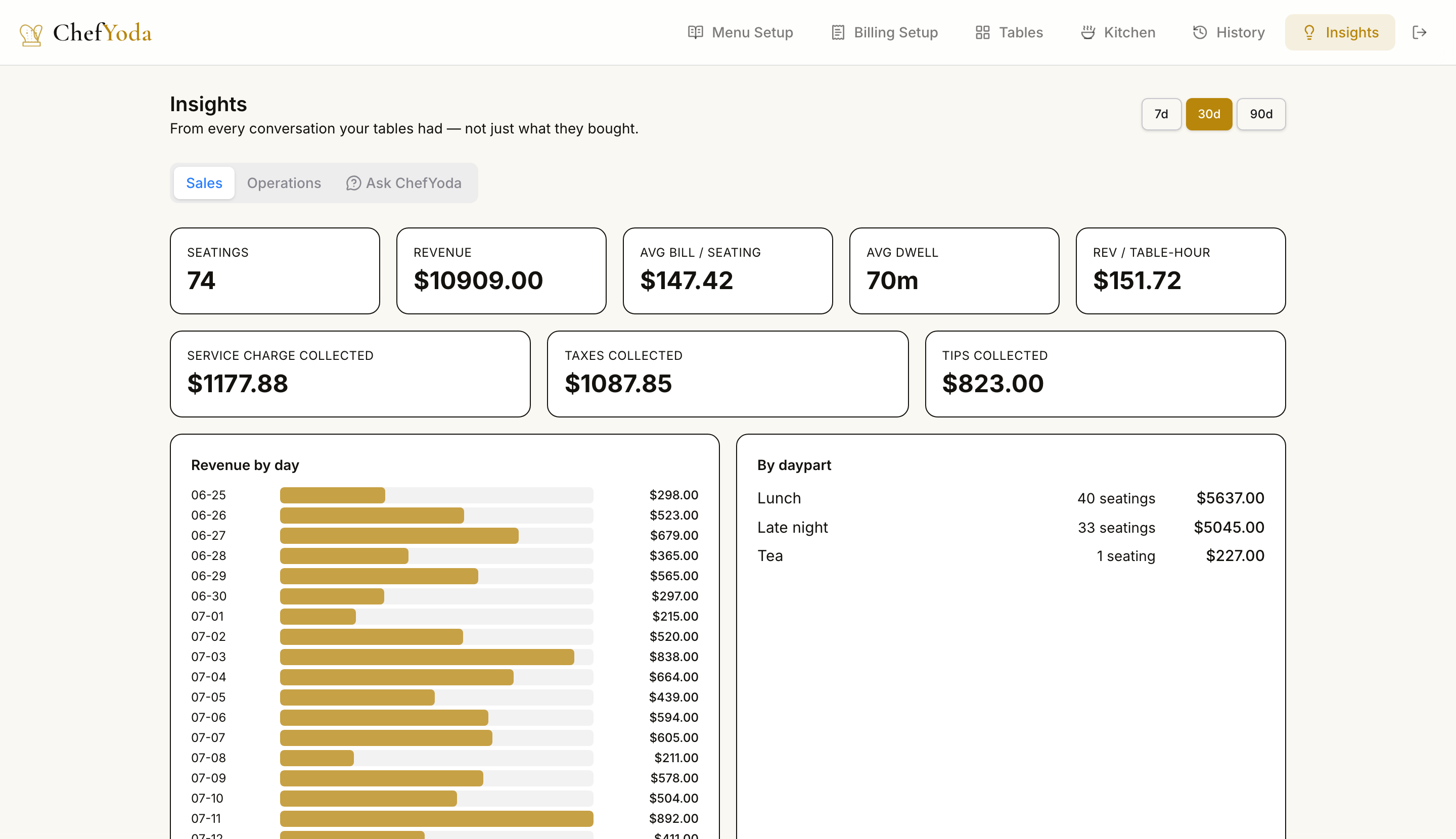Screen dimensions: 1456x839
Task: Open the History page
Action: (x=1228, y=32)
